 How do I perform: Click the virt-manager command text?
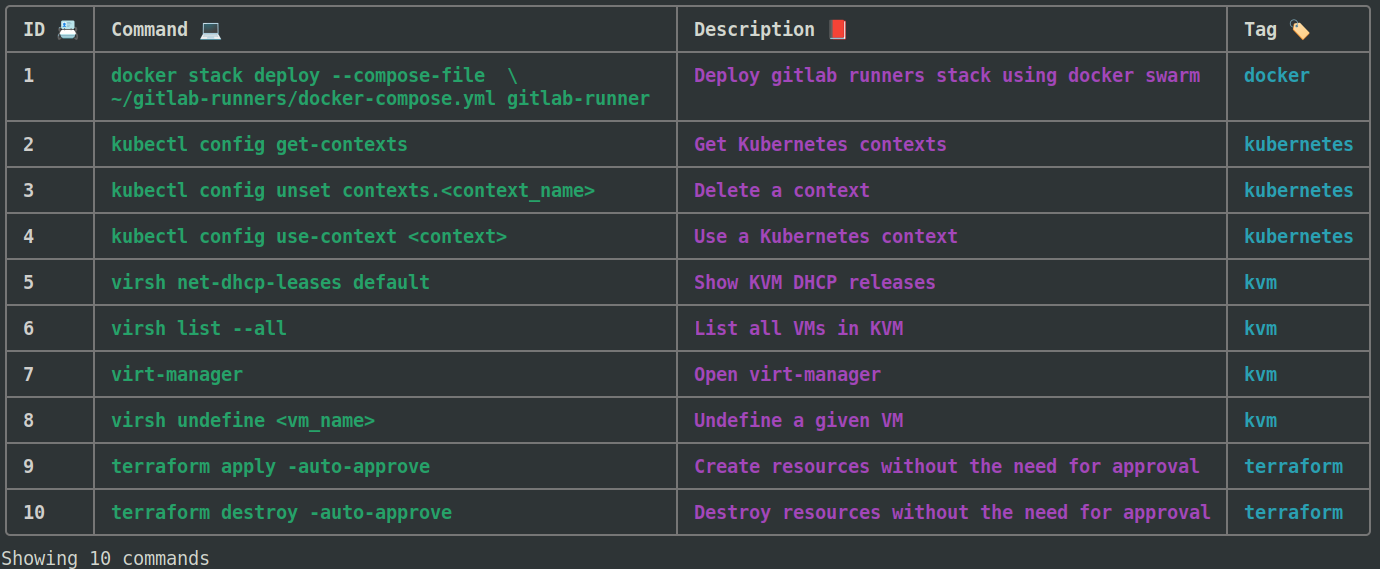point(177,374)
